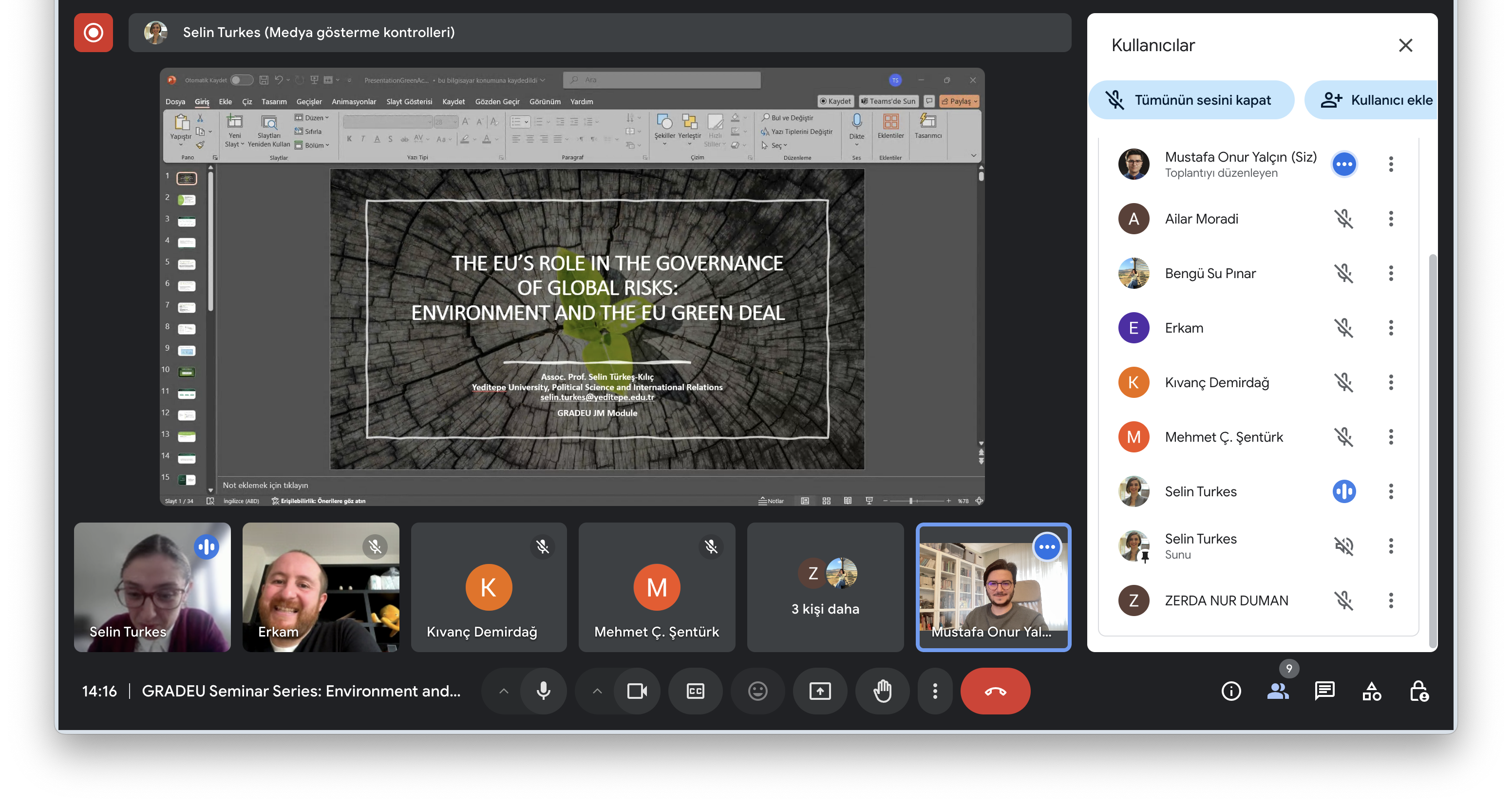
Task: Open meeting details info icon
Action: (1231, 691)
